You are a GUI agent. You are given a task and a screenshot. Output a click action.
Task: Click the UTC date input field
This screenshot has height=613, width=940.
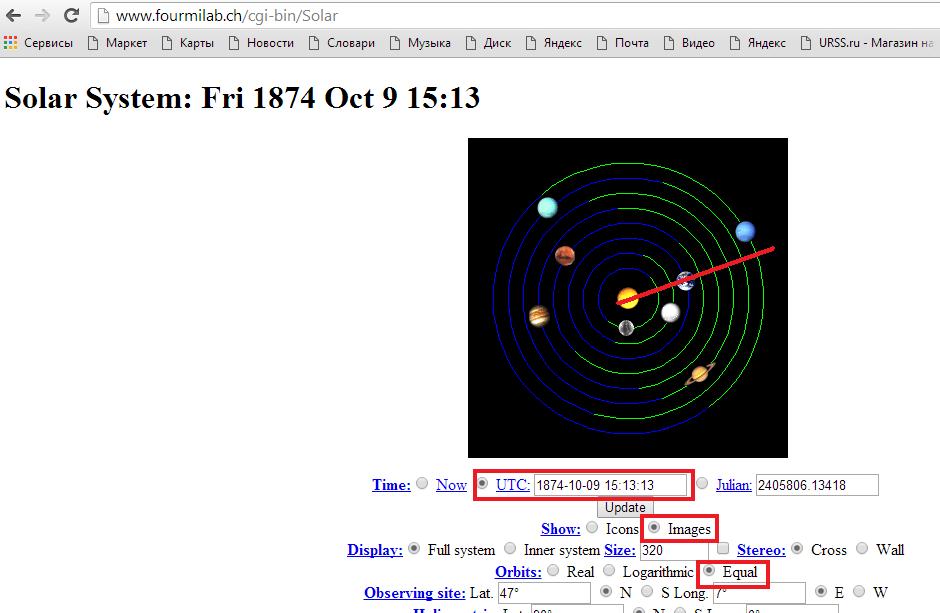610,485
